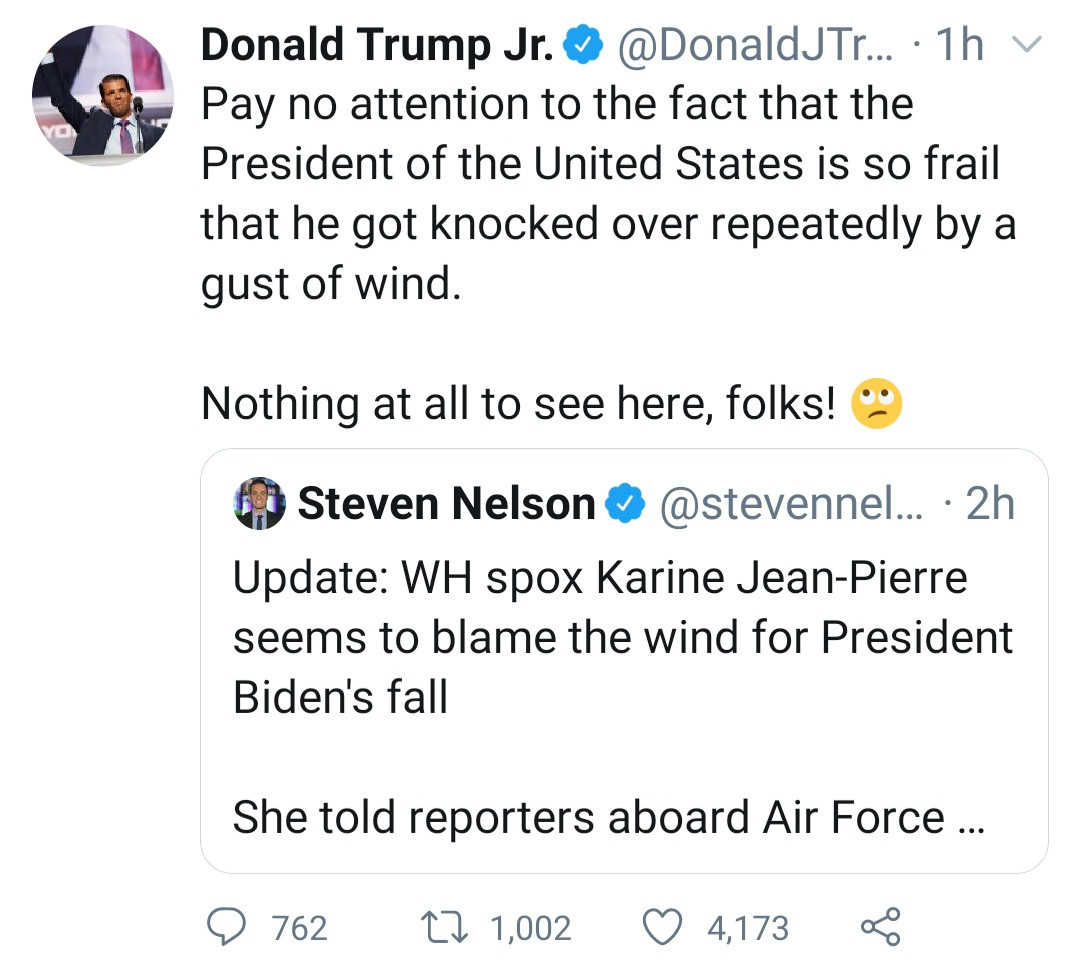Open Steven Nelson's small profile avatar
This screenshot has width=1080, height=960.
[x=259, y=503]
